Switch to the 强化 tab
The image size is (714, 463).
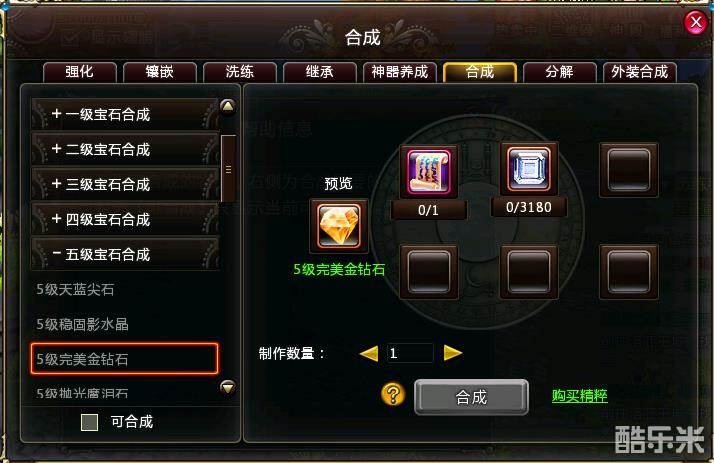[80, 72]
